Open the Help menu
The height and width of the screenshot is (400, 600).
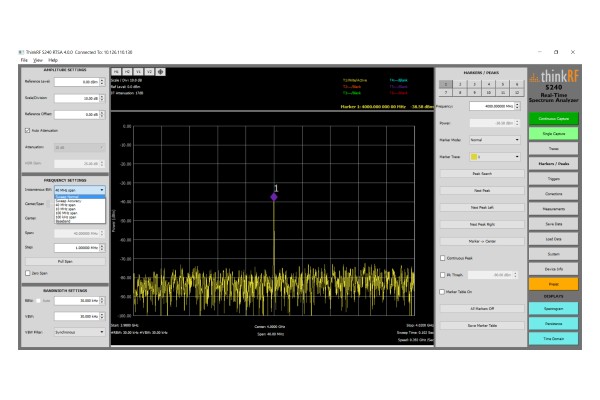click(x=53, y=60)
